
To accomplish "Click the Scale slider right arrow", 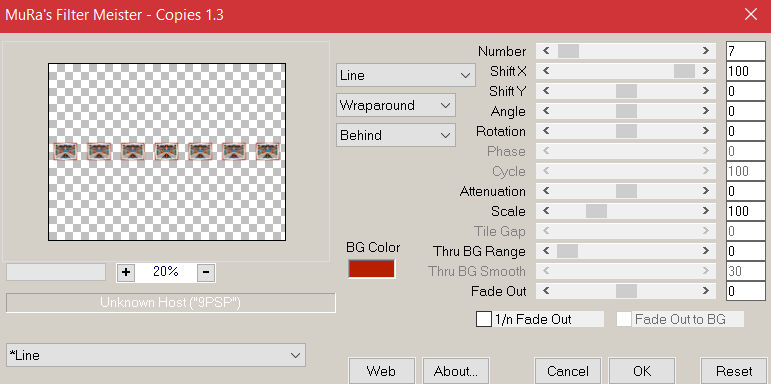I will [x=706, y=211].
